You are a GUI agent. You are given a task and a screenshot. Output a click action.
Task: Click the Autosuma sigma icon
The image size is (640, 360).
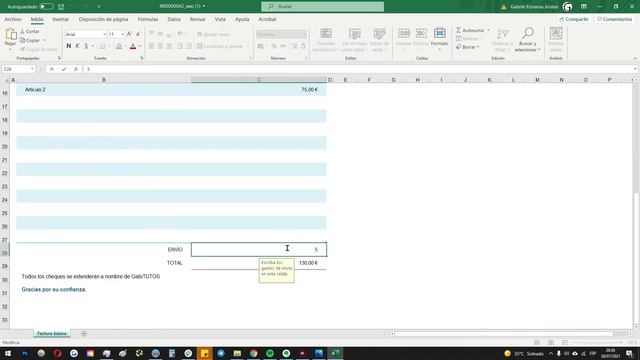(x=459, y=30)
